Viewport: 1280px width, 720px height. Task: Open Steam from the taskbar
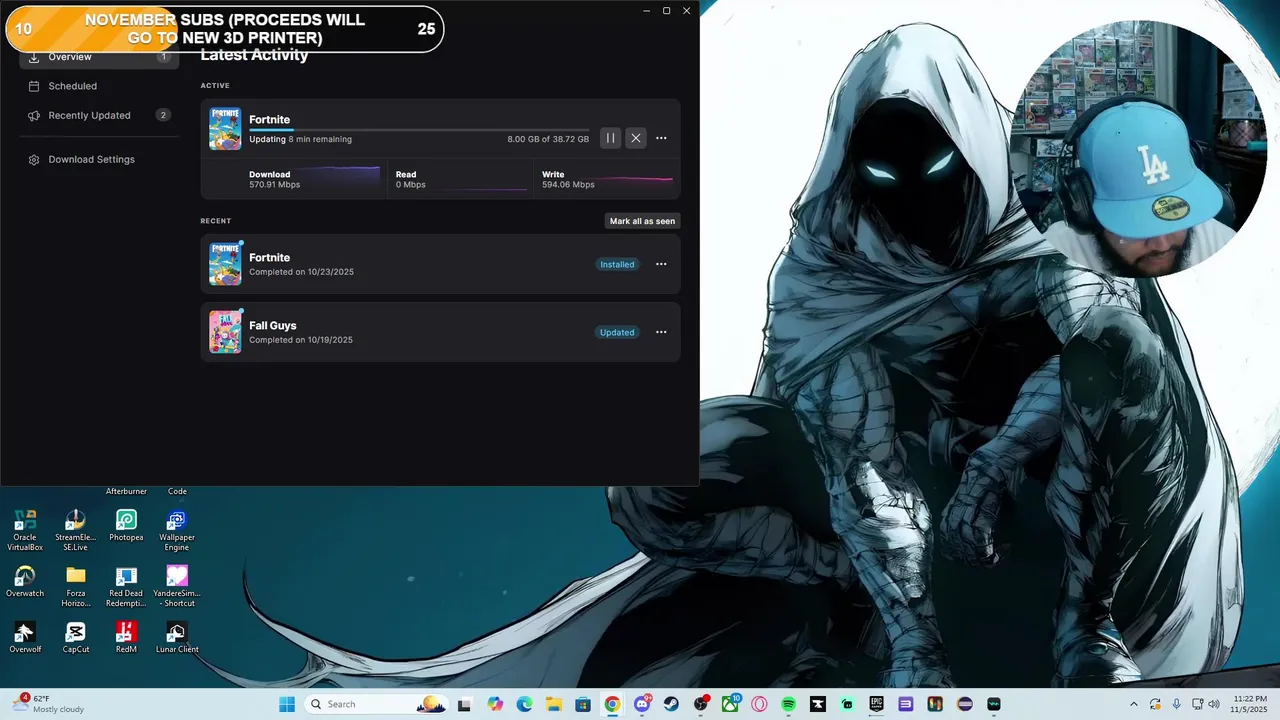click(671, 704)
